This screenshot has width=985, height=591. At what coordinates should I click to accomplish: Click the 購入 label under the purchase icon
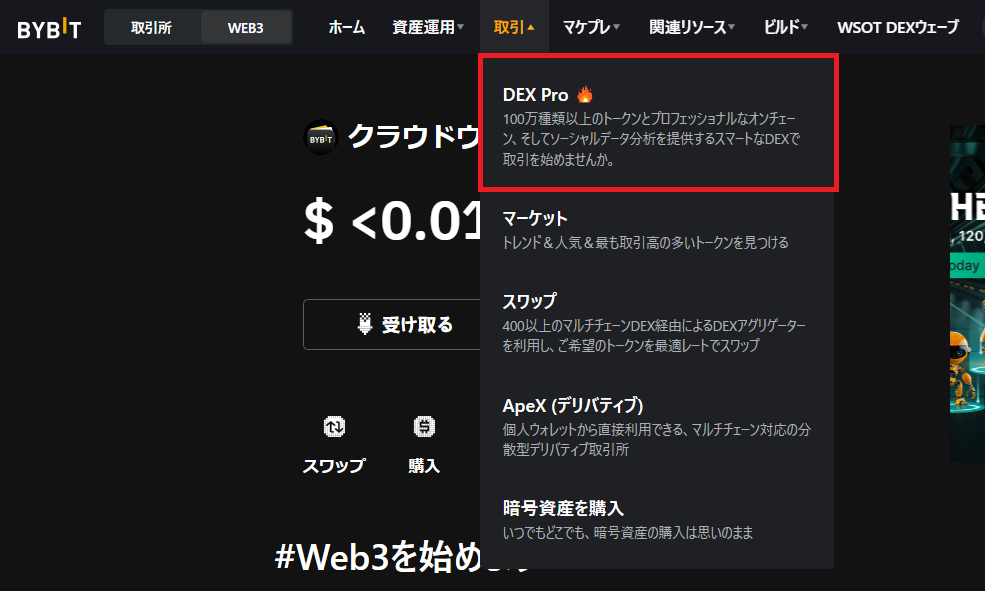coord(424,466)
